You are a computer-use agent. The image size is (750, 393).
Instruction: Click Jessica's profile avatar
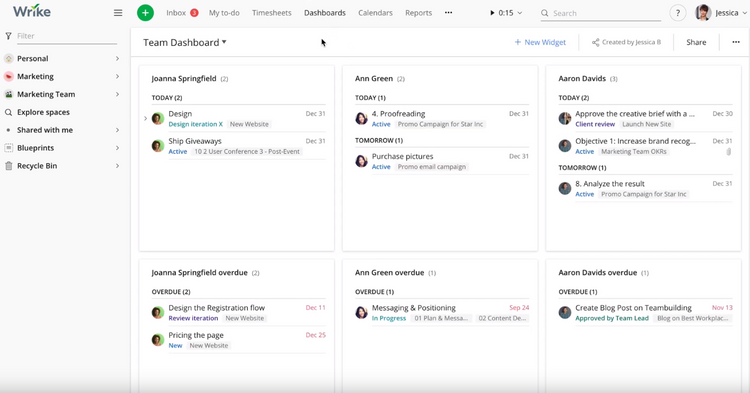click(x=703, y=13)
